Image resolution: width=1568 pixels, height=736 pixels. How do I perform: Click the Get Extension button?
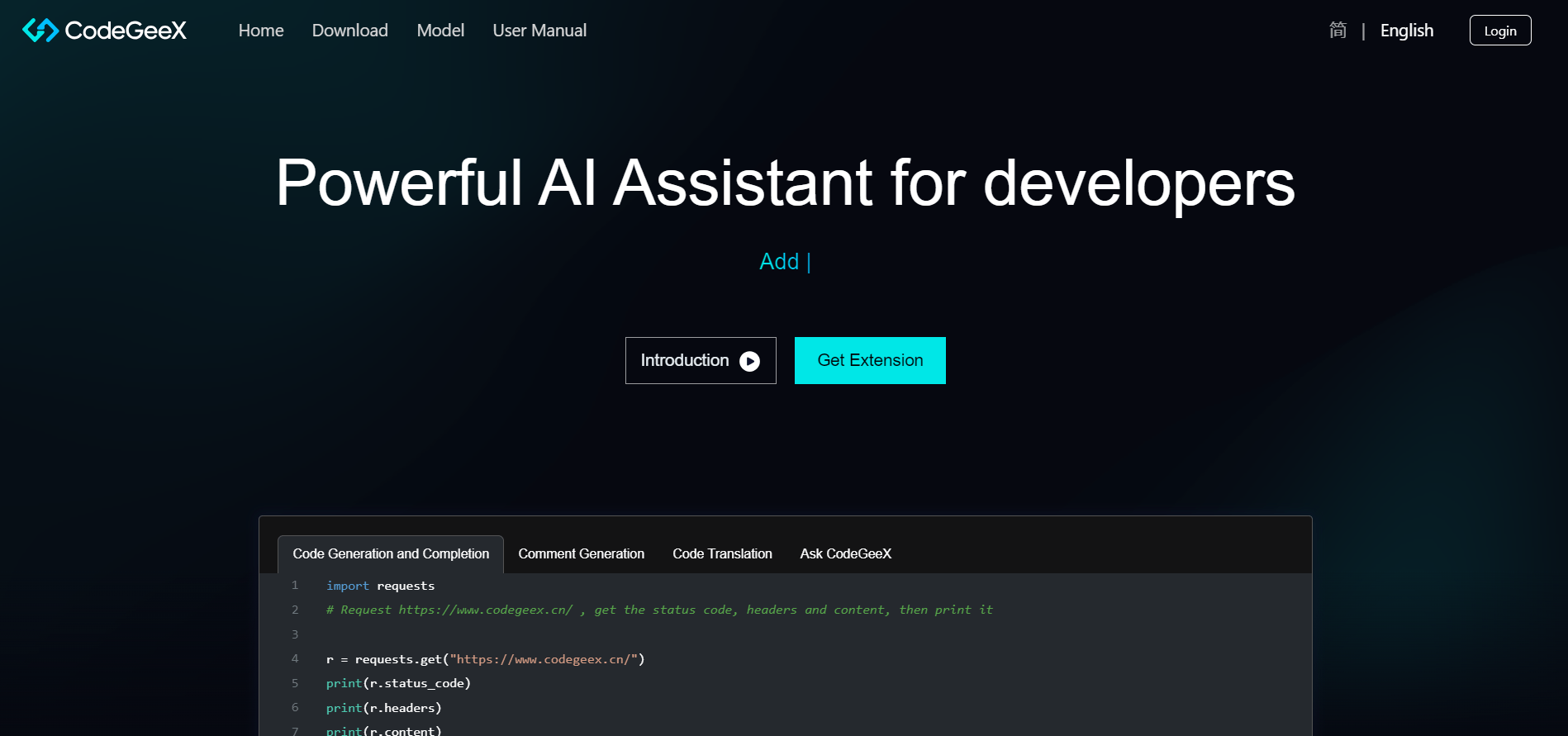870,360
